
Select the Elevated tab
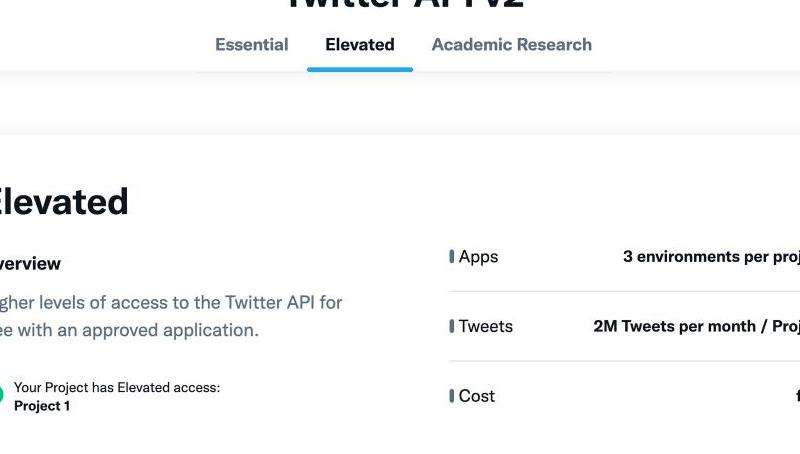click(360, 45)
